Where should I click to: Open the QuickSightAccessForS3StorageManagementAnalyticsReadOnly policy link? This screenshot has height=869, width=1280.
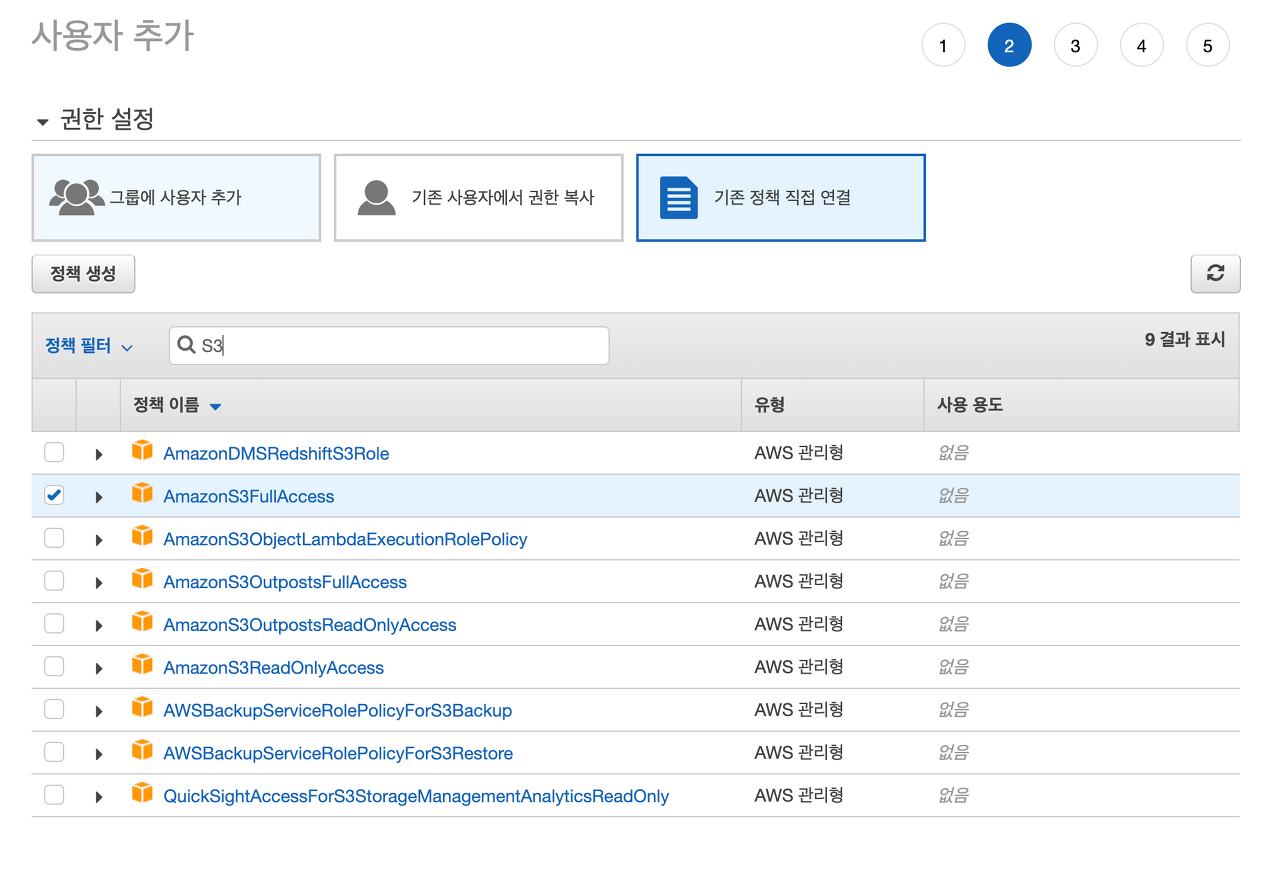point(416,797)
